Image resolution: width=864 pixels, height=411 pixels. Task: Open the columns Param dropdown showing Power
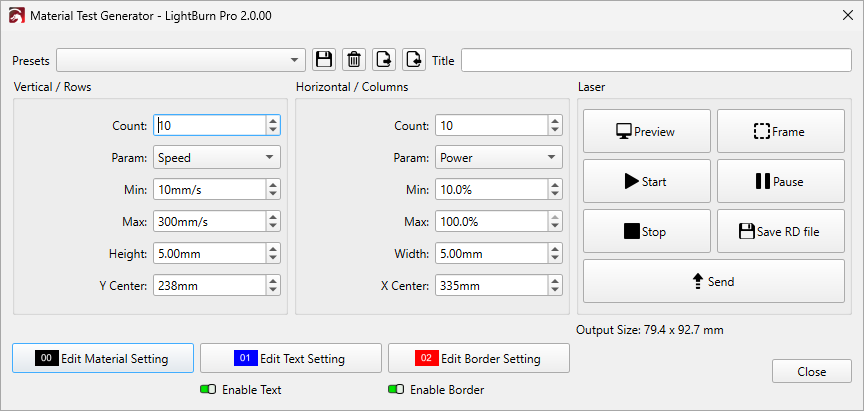(499, 157)
